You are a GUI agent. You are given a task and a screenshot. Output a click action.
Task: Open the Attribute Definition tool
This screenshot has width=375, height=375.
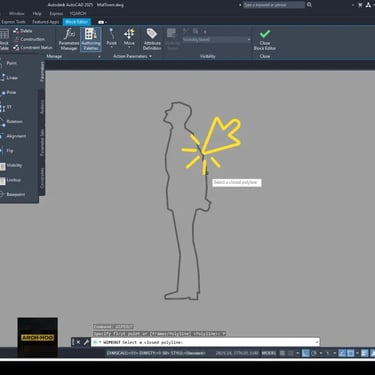[152, 39]
